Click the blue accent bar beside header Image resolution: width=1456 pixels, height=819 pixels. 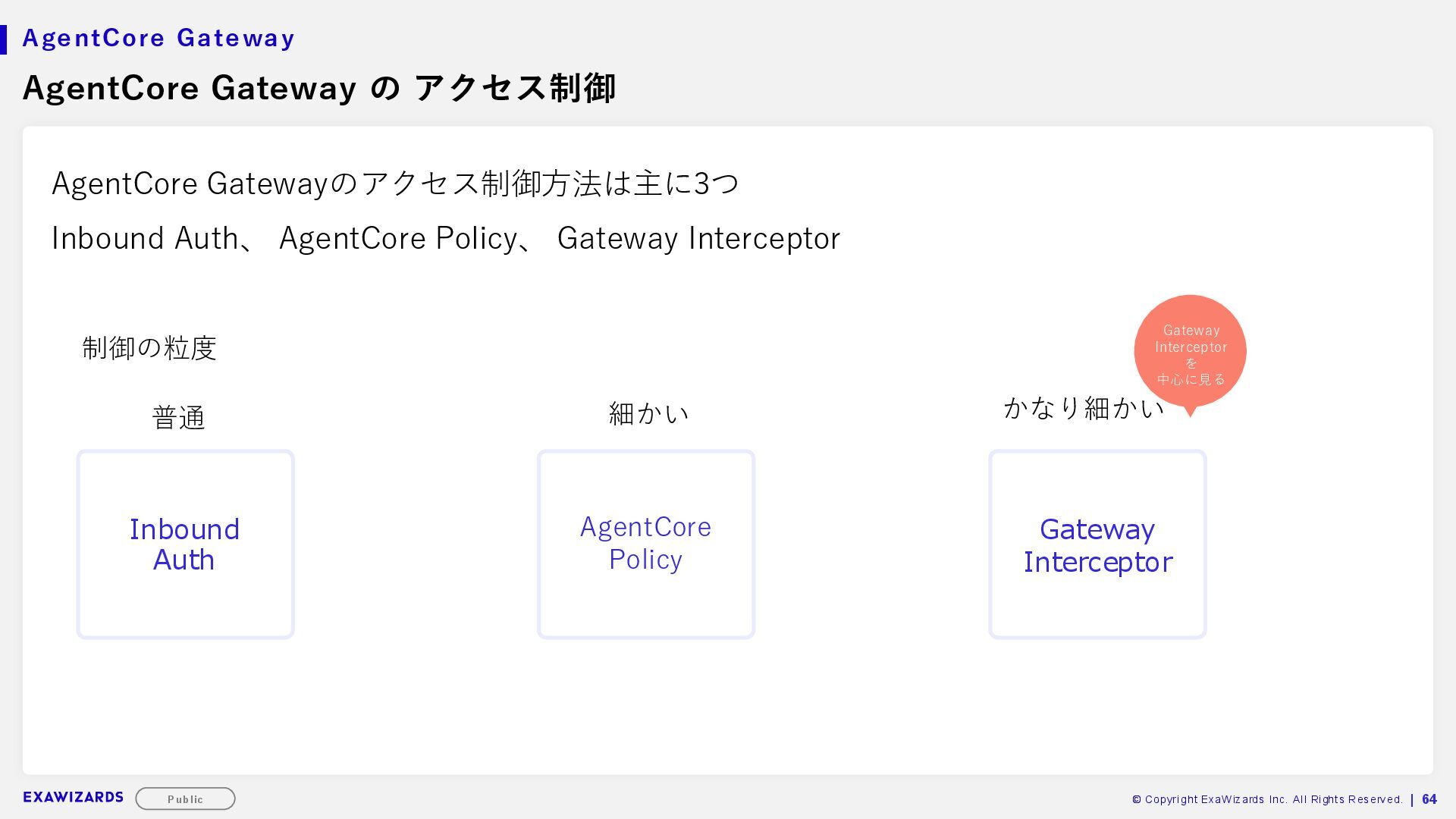click(x=4, y=39)
